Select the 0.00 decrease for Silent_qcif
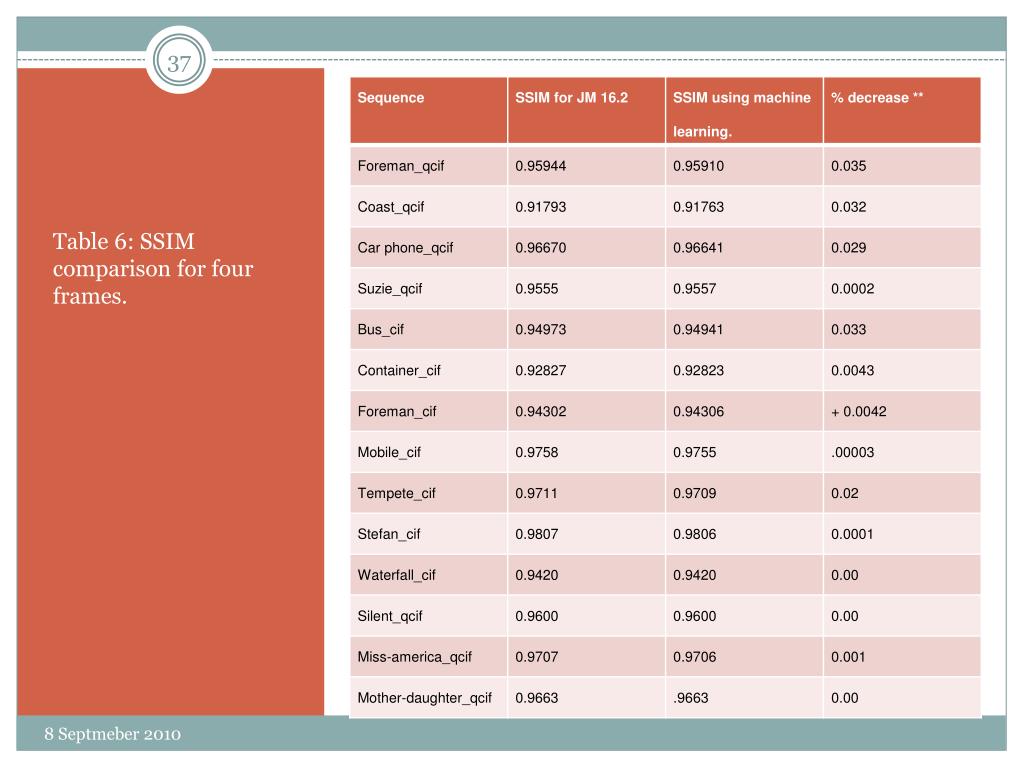The image size is (1024, 768). [844, 616]
